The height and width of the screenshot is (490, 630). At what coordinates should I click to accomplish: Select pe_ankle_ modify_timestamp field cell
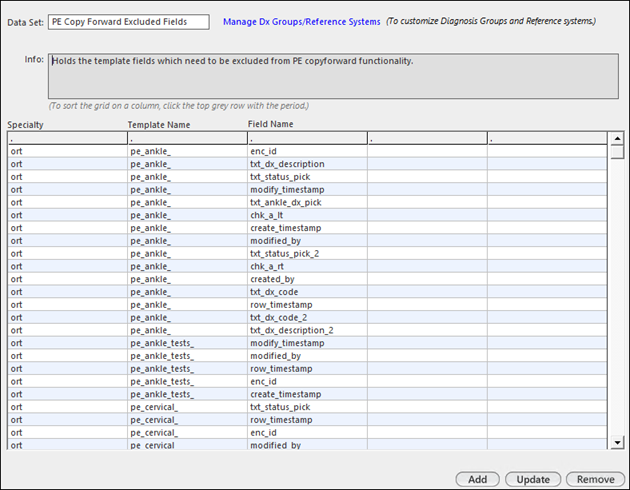click(307, 190)
